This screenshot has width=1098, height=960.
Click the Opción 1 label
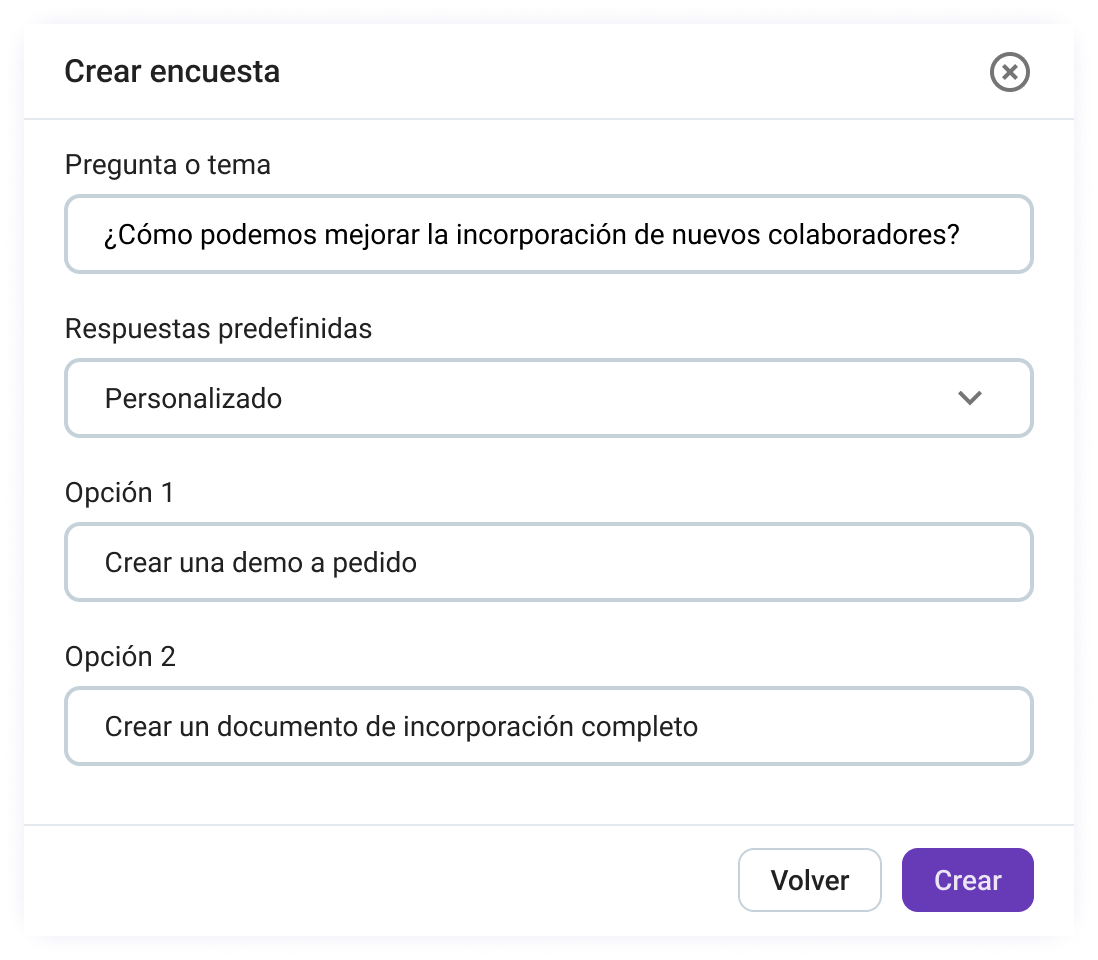(119, 492)
